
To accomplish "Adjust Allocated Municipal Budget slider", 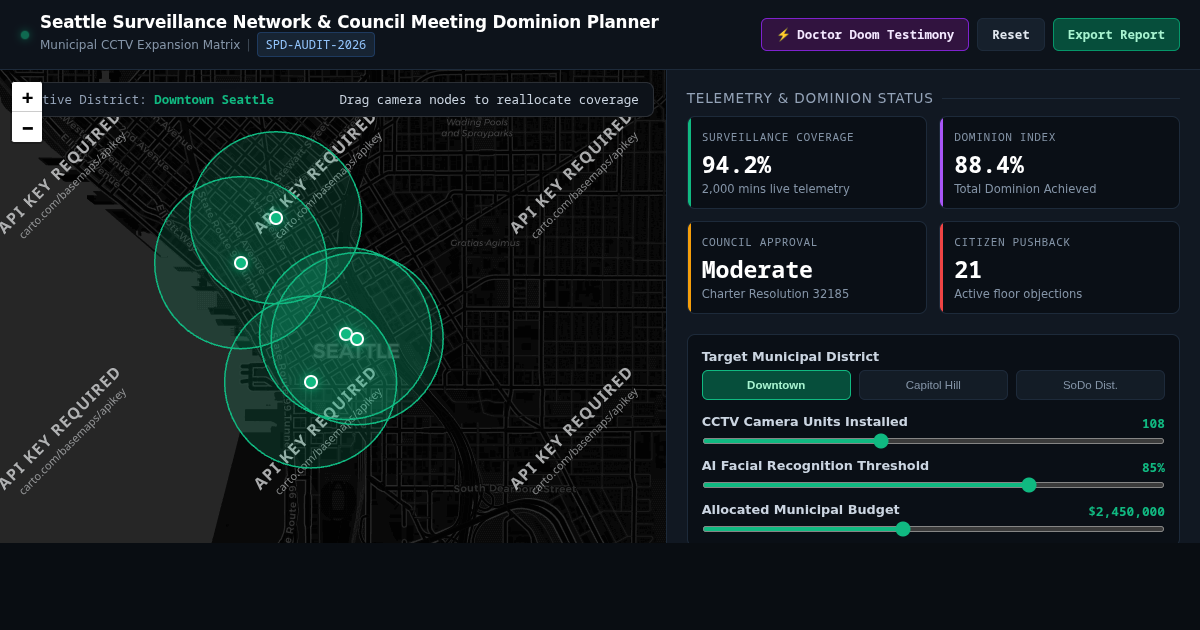I will coord(933,529).
